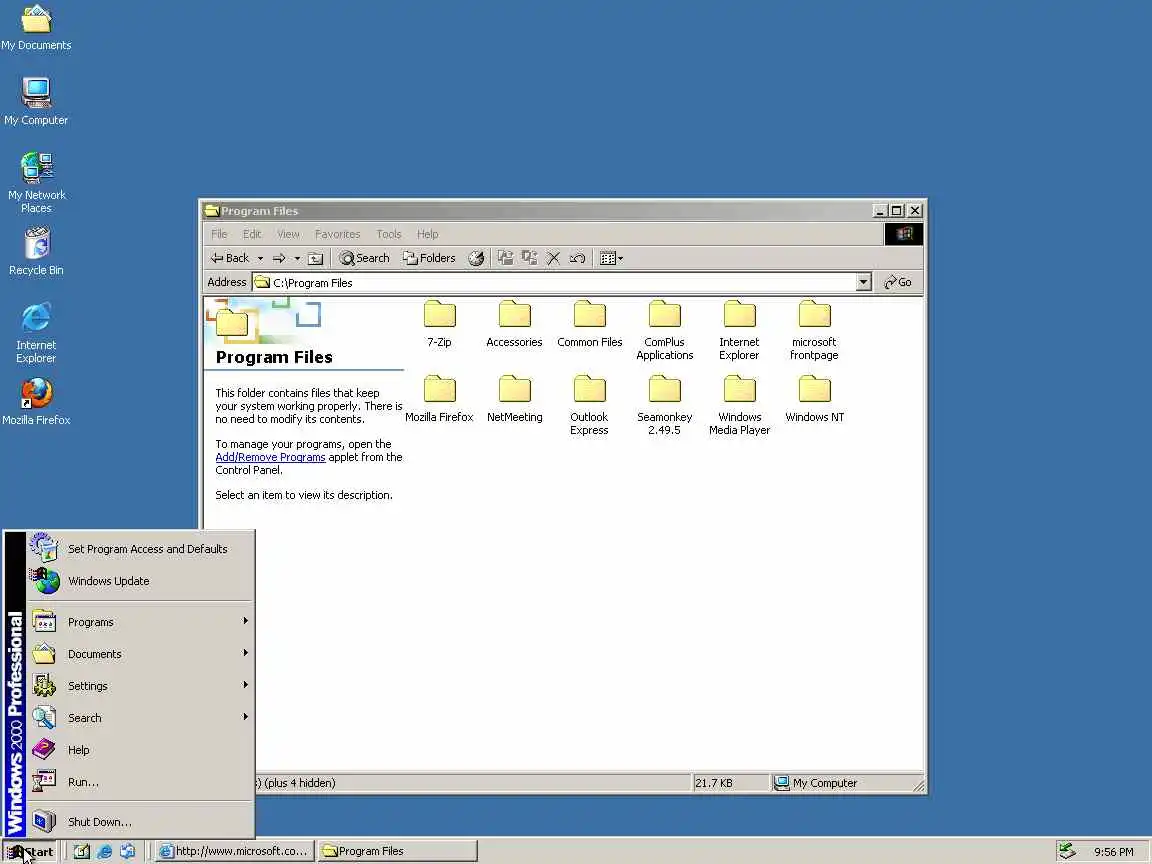Switch to microsoft.com taskbar window

click(x=235, y=852)
